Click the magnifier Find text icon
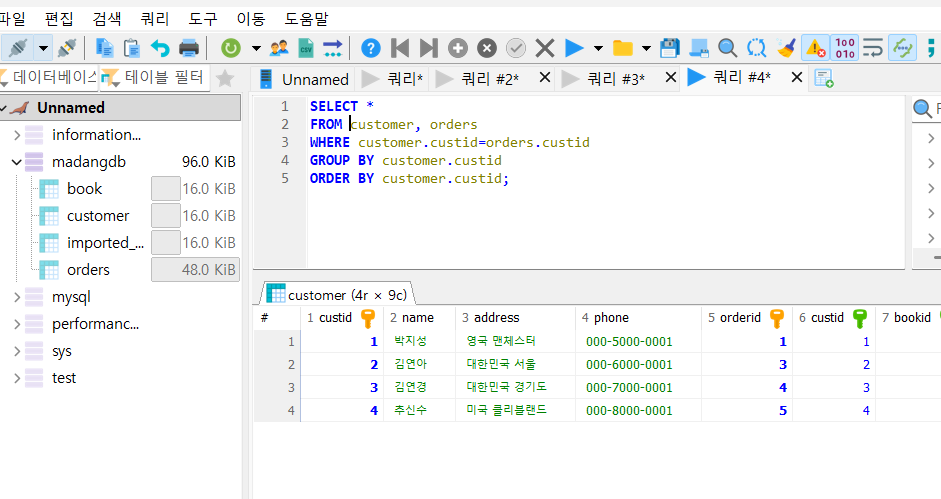 [x=727, y=48]
